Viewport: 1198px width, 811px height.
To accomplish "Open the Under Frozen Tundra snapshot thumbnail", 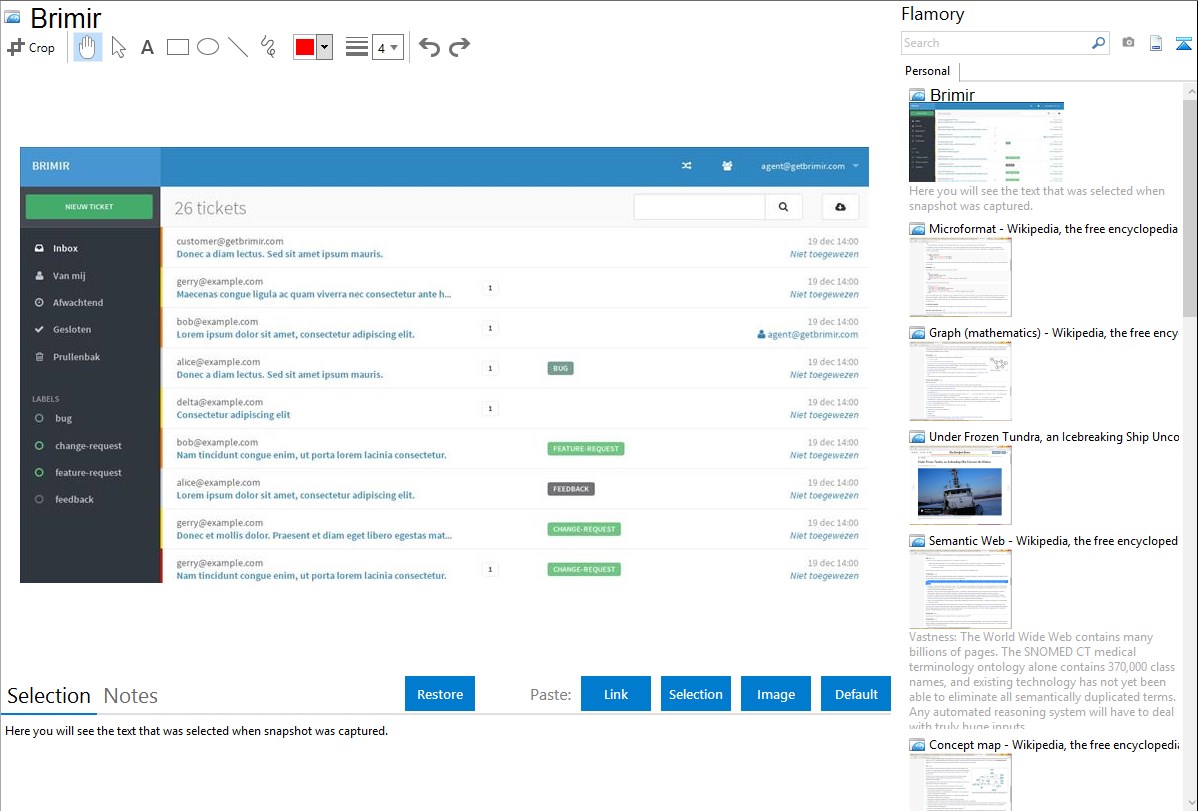I will 960,485.
